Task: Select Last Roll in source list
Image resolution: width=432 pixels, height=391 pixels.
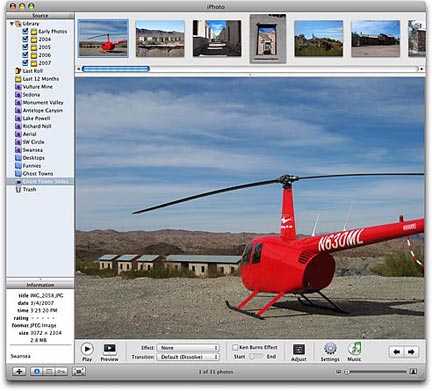Action: 33,71
